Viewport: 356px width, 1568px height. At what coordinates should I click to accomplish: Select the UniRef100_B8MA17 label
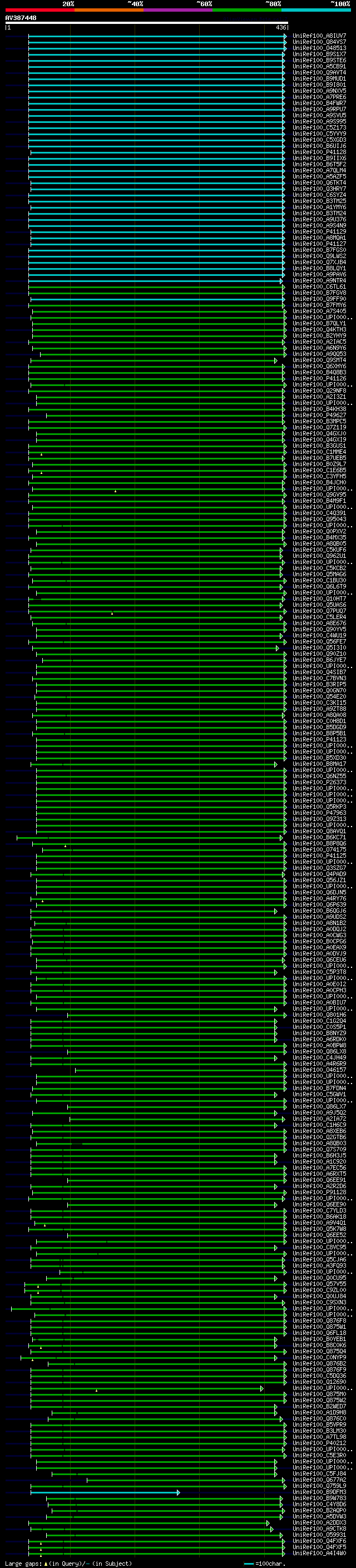319,764
